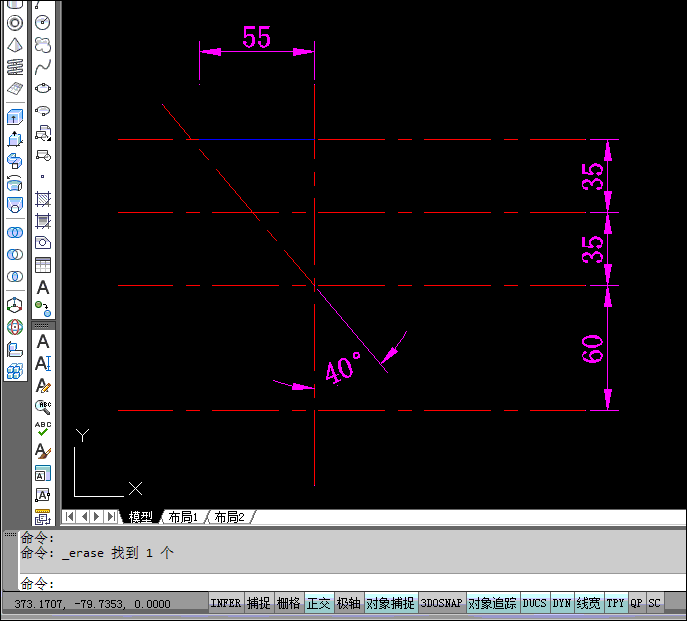Toggle DYN dynamic input
Viewport: 687px width, 621px height.
pyautogui.click(x=562, y=603)
